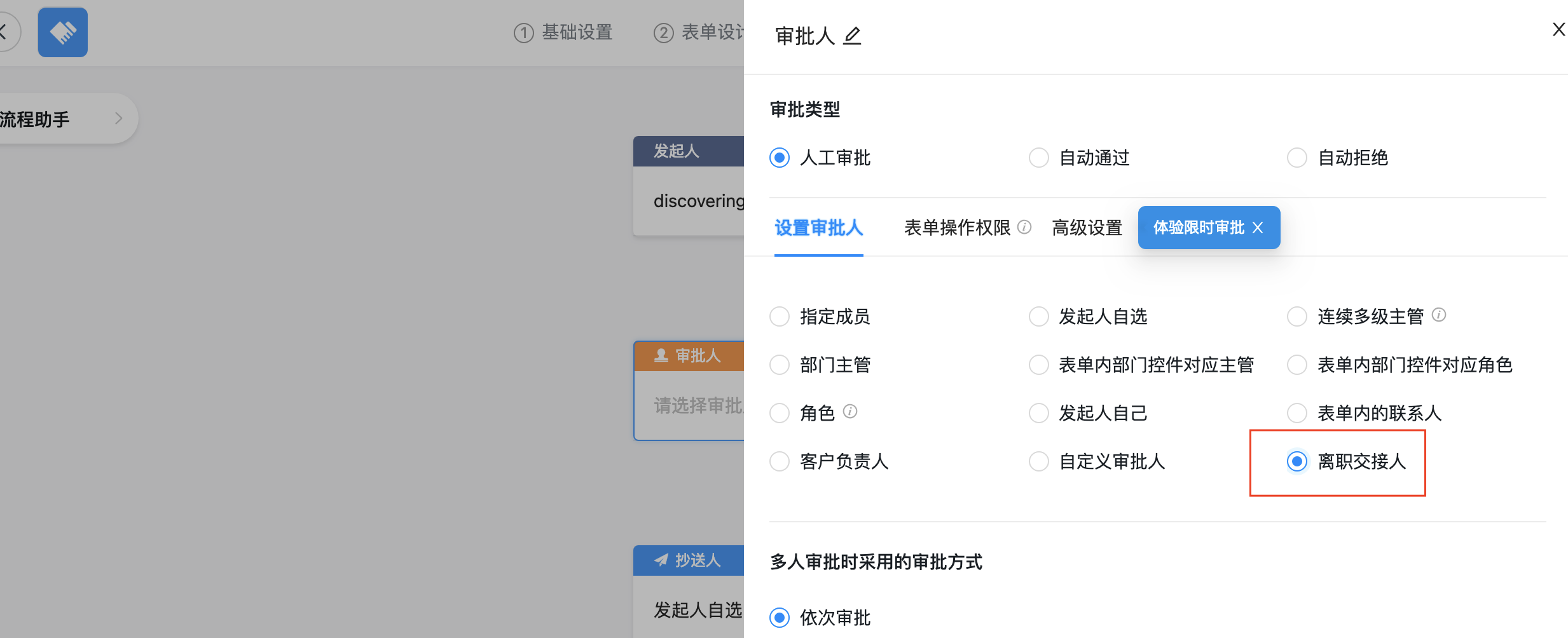Enable the 发起人自己 approver option
This screenshot has height=638, width=1568.
1038,412
